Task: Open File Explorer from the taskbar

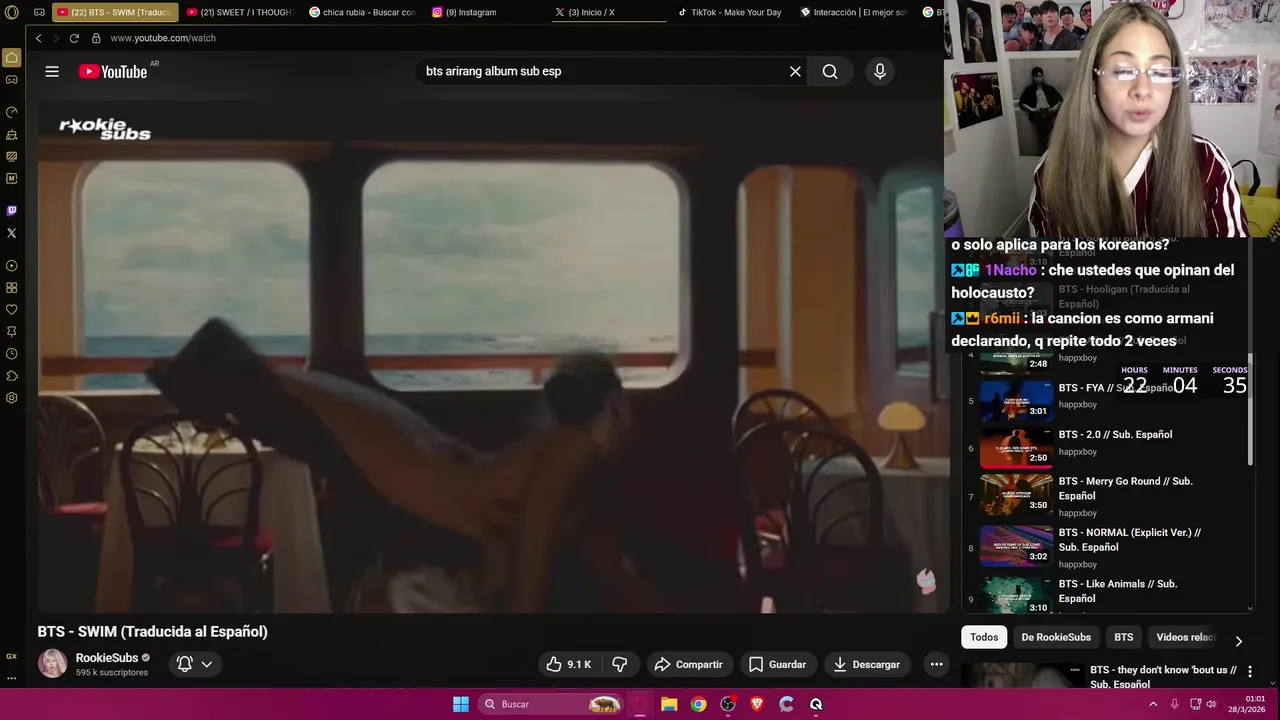Action: coord(669,704)
